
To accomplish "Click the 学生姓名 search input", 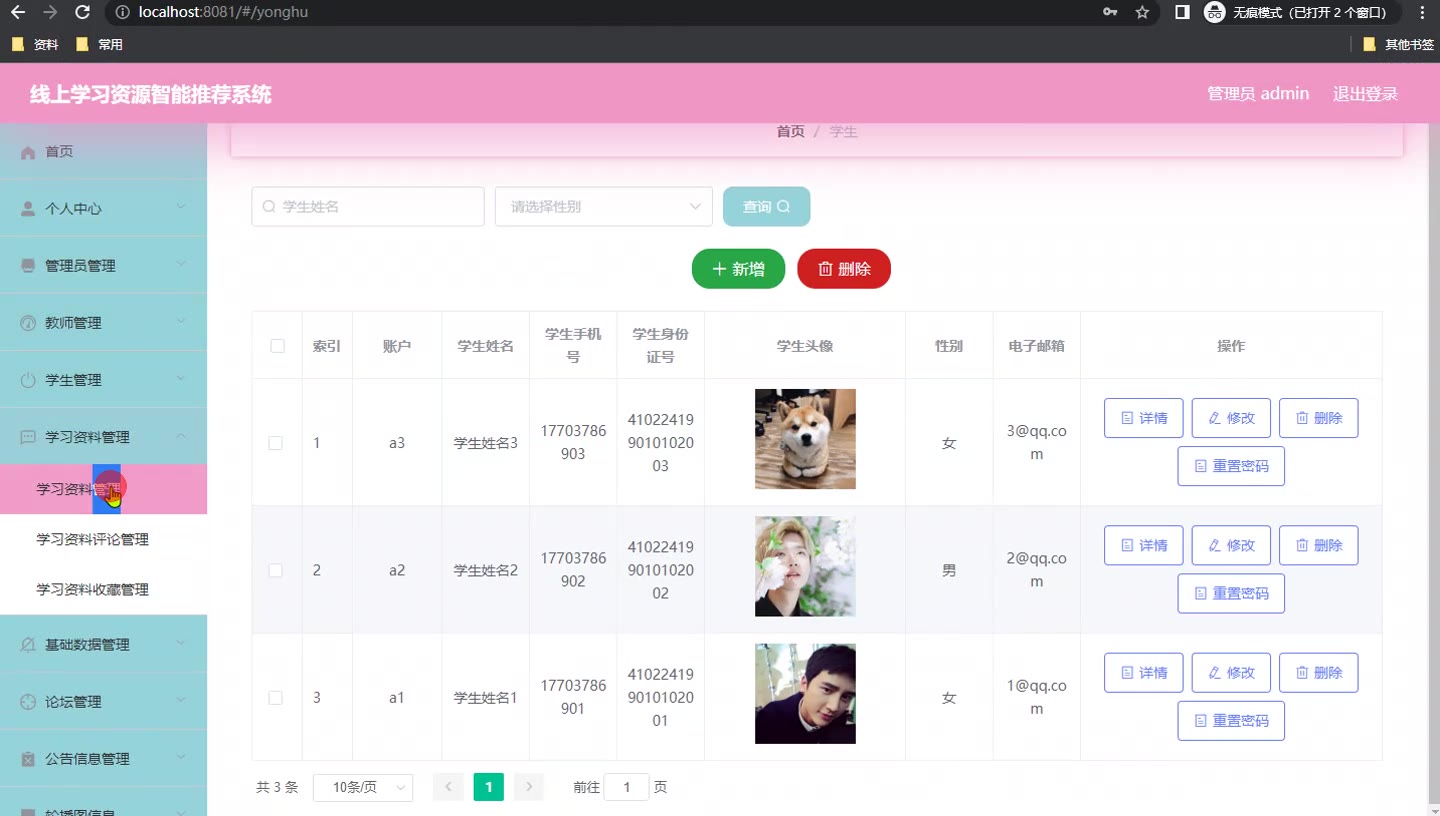I will point(368,207).
